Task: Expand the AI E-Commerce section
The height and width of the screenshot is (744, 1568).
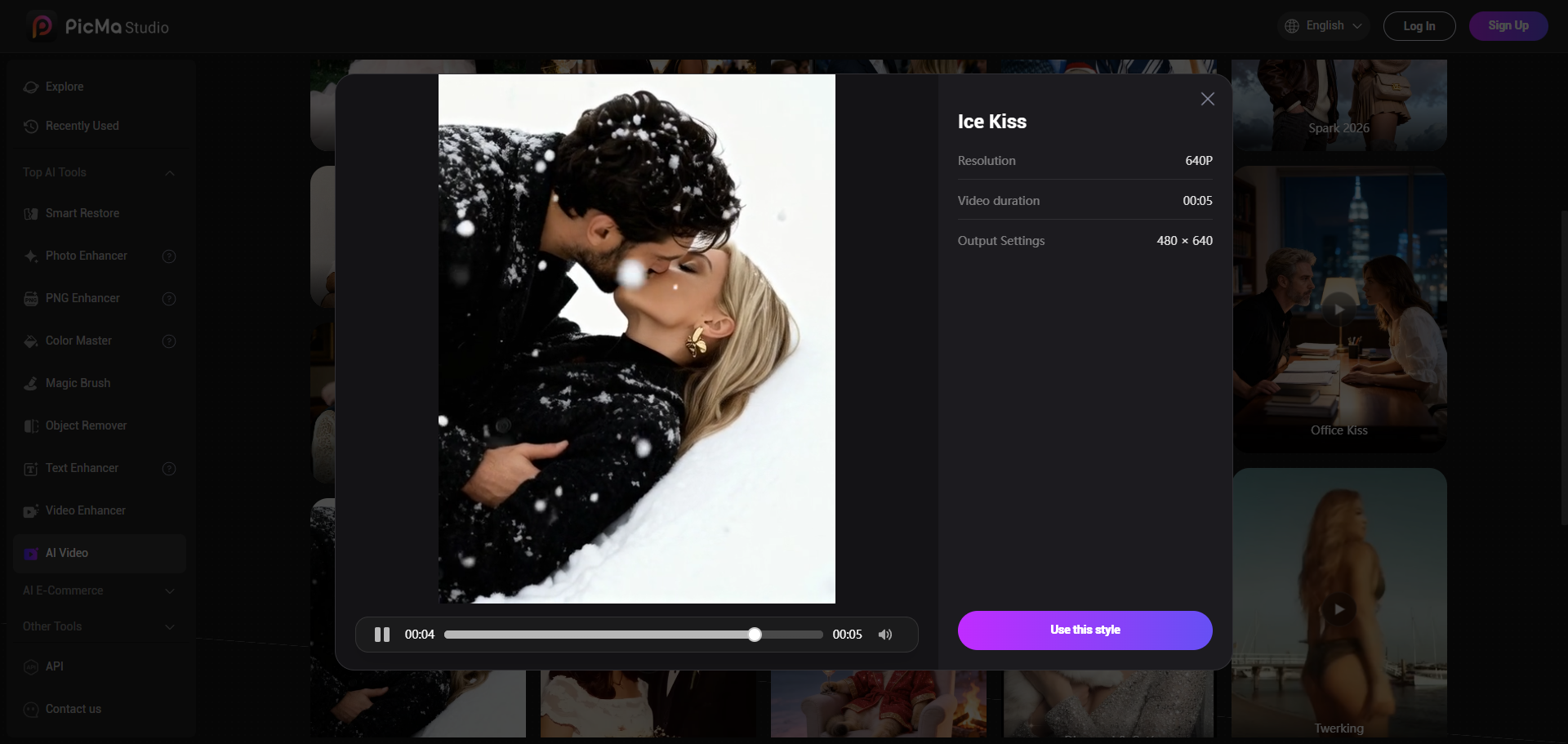Action: [x=170, y=591]
